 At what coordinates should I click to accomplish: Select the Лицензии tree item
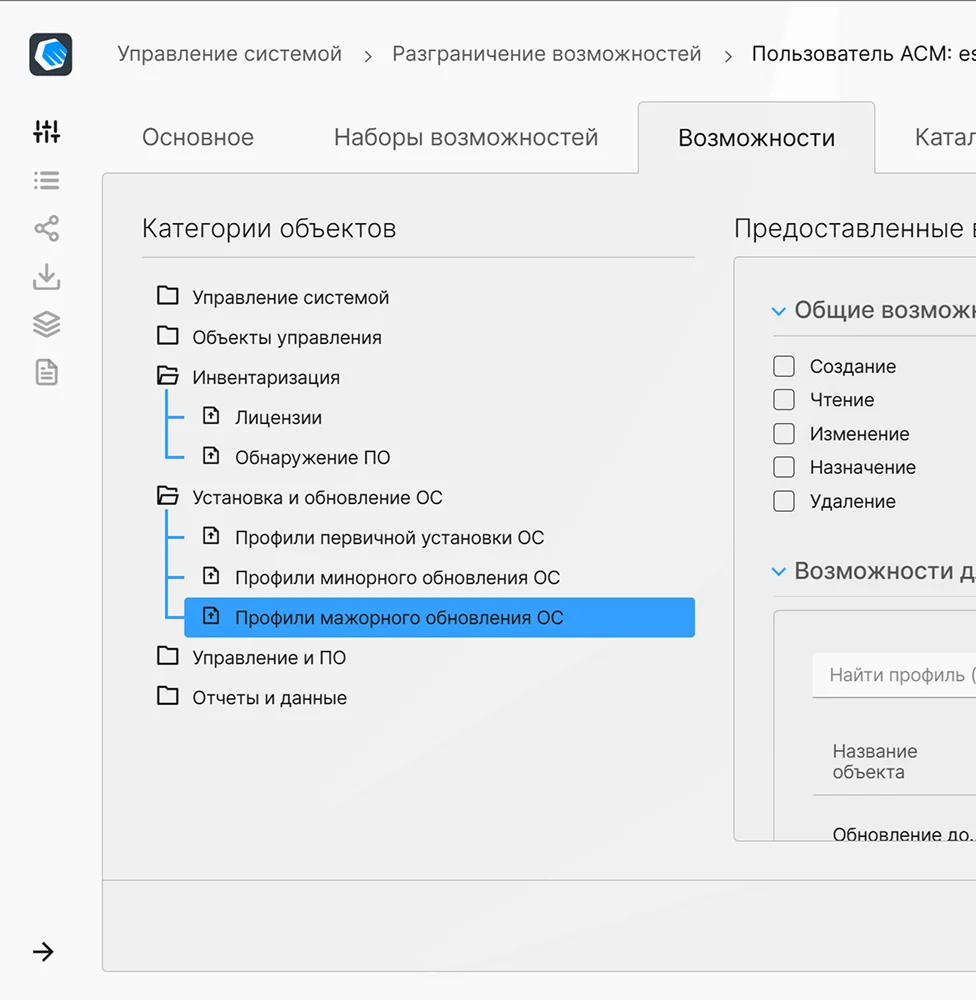(278, 418)
